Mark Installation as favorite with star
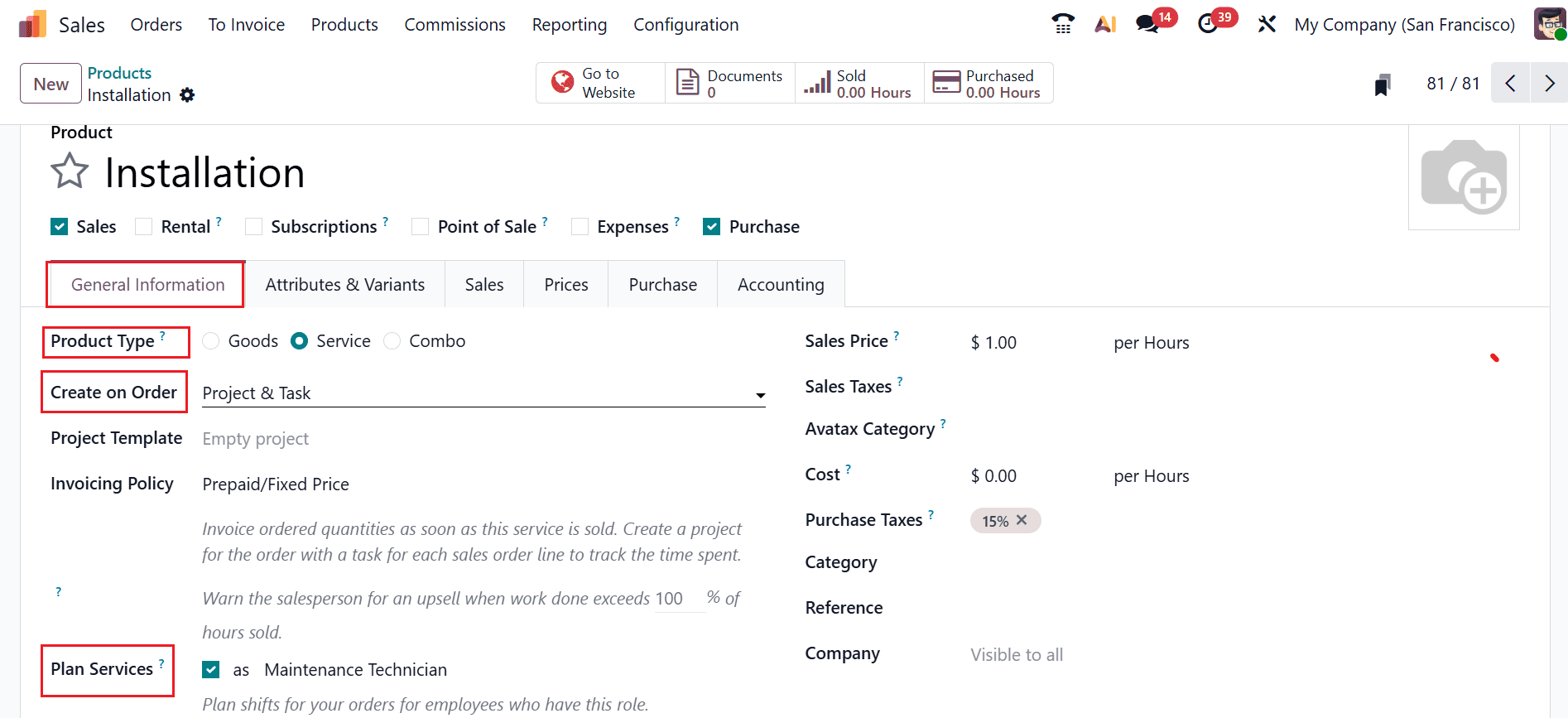 (x=70, y=171)
